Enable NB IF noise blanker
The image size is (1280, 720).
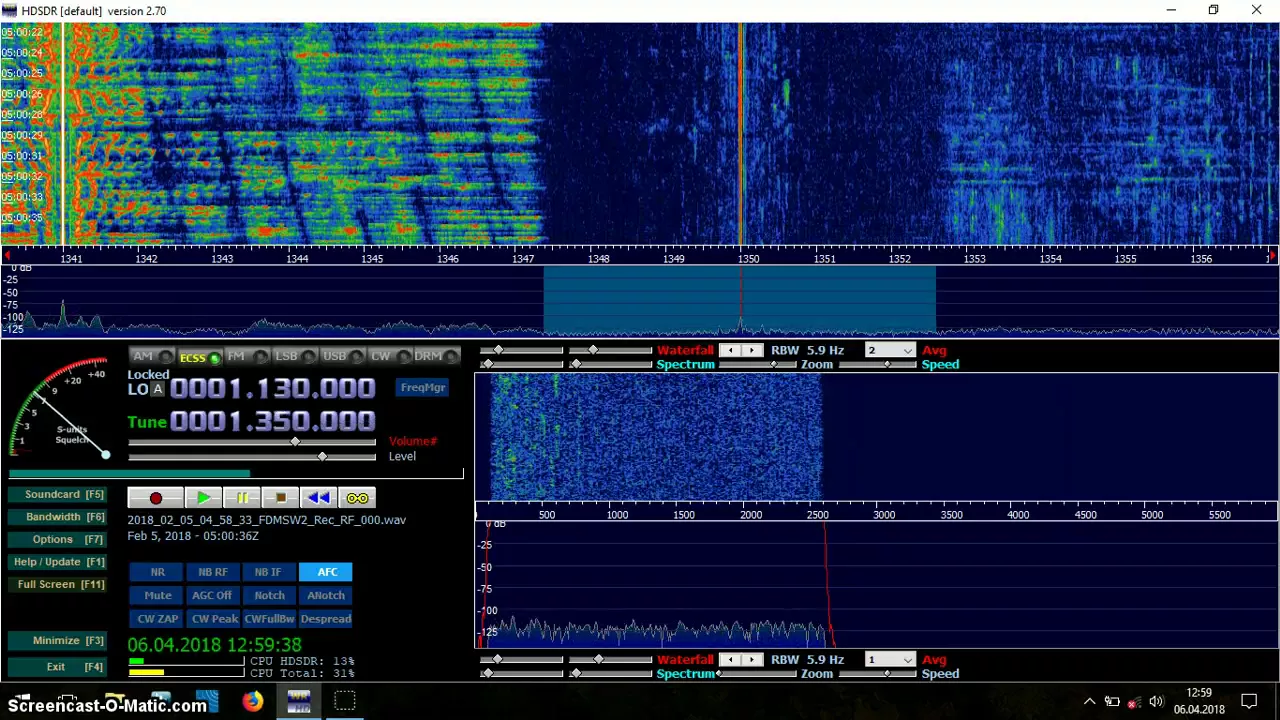click(268, 572)
